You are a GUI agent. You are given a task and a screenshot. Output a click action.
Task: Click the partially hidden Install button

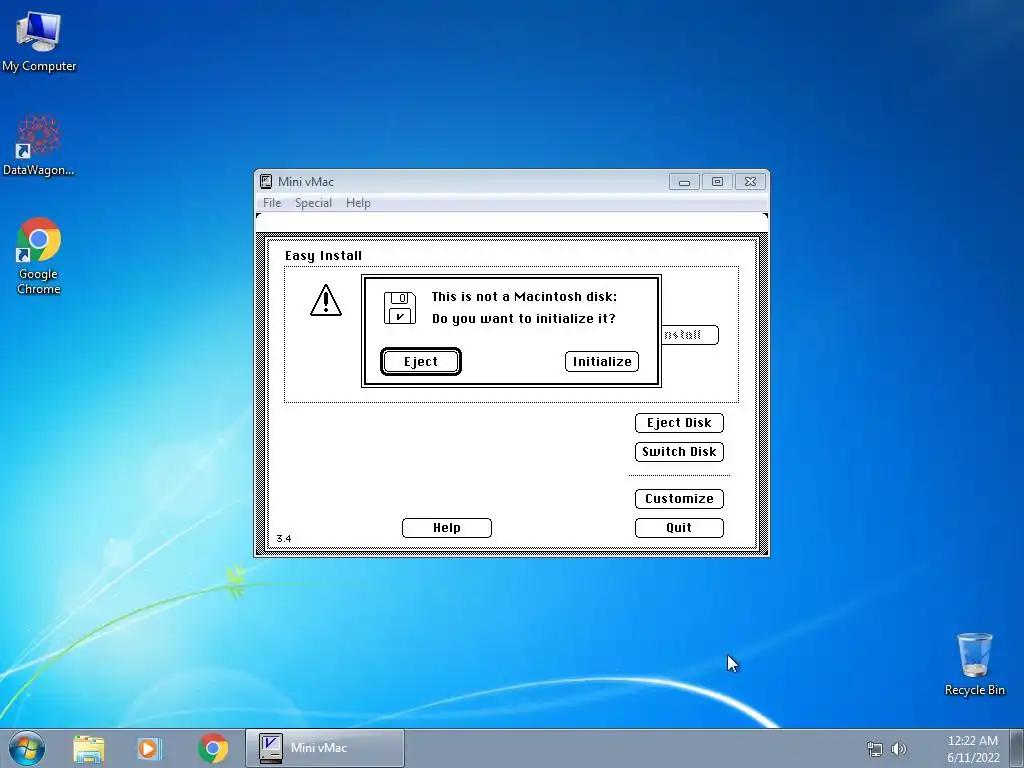(x=690, y=335)
